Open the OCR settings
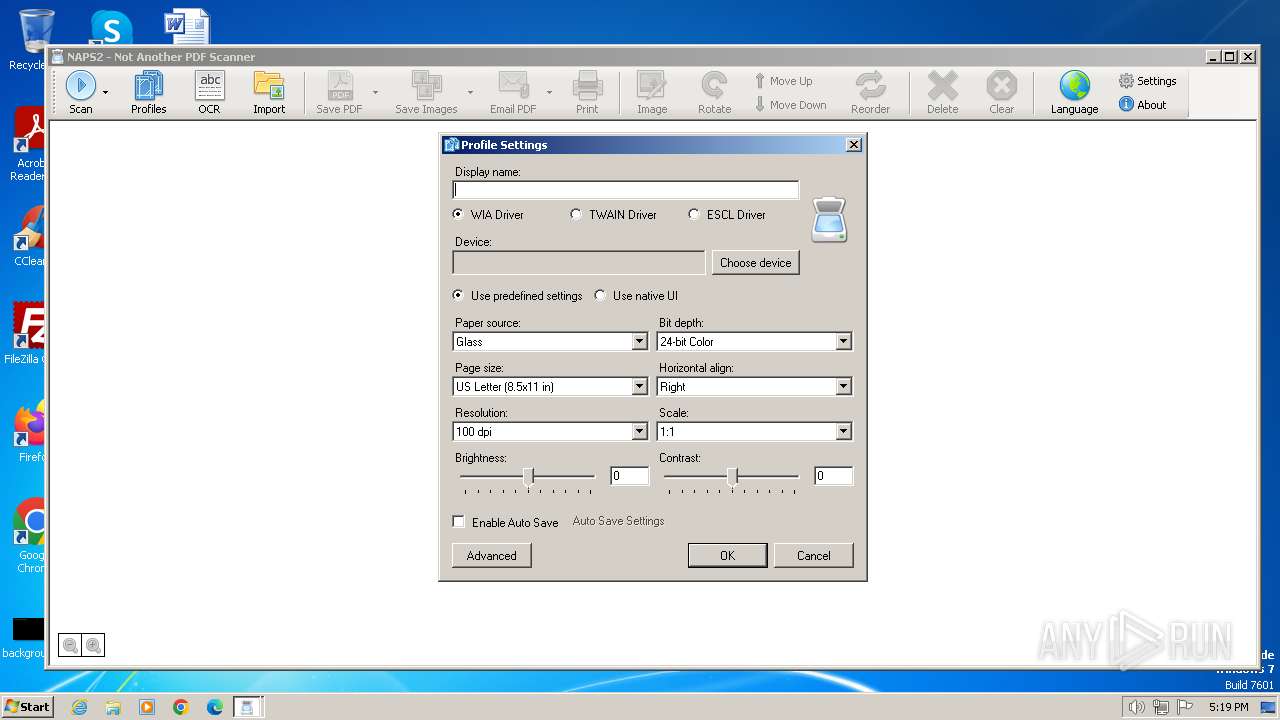The width and height of the screenshot is (1280, 720). click(x=209, y=93)
